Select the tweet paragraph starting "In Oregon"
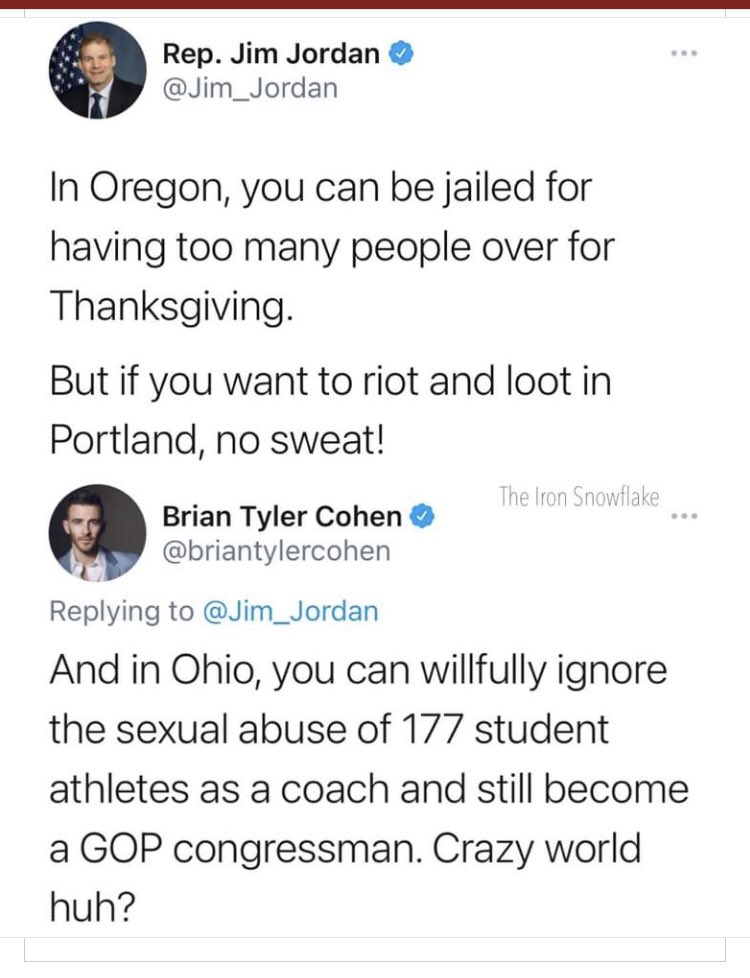The image size is (750, 978). [332, 247]
